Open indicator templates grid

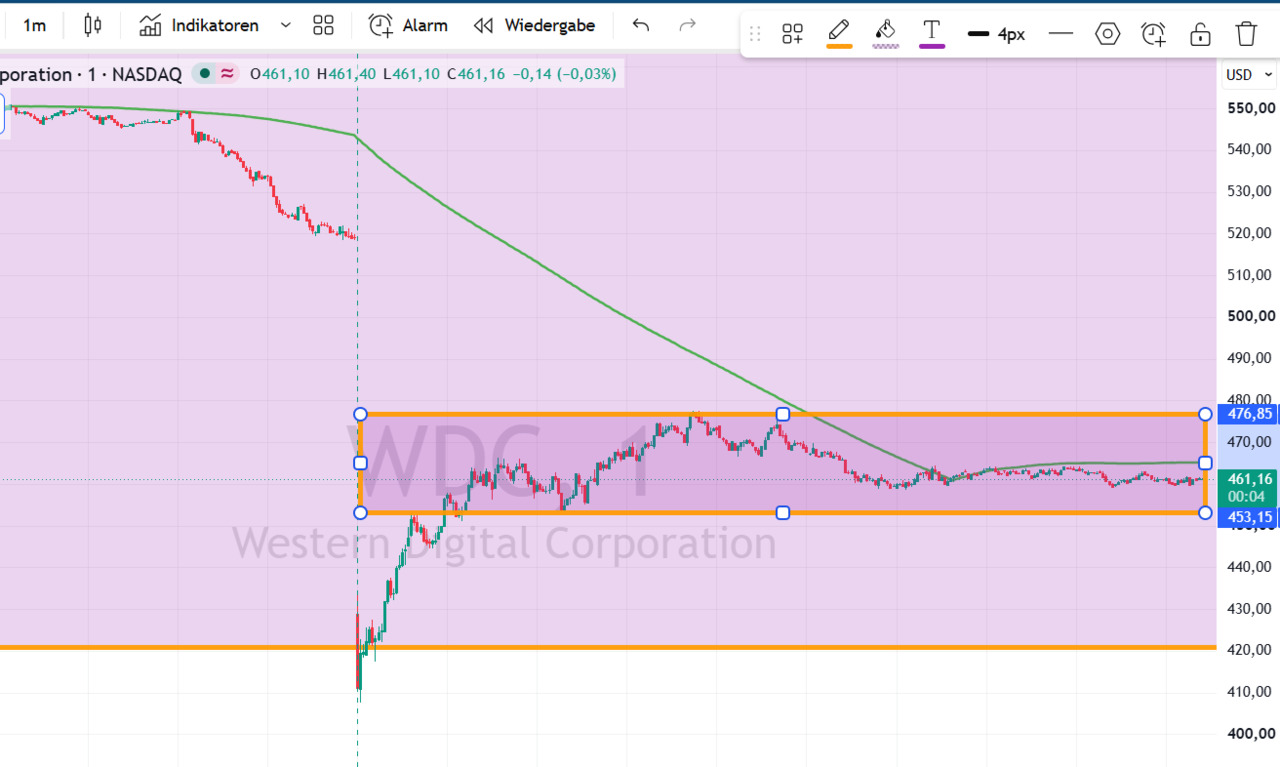[323, 25]
